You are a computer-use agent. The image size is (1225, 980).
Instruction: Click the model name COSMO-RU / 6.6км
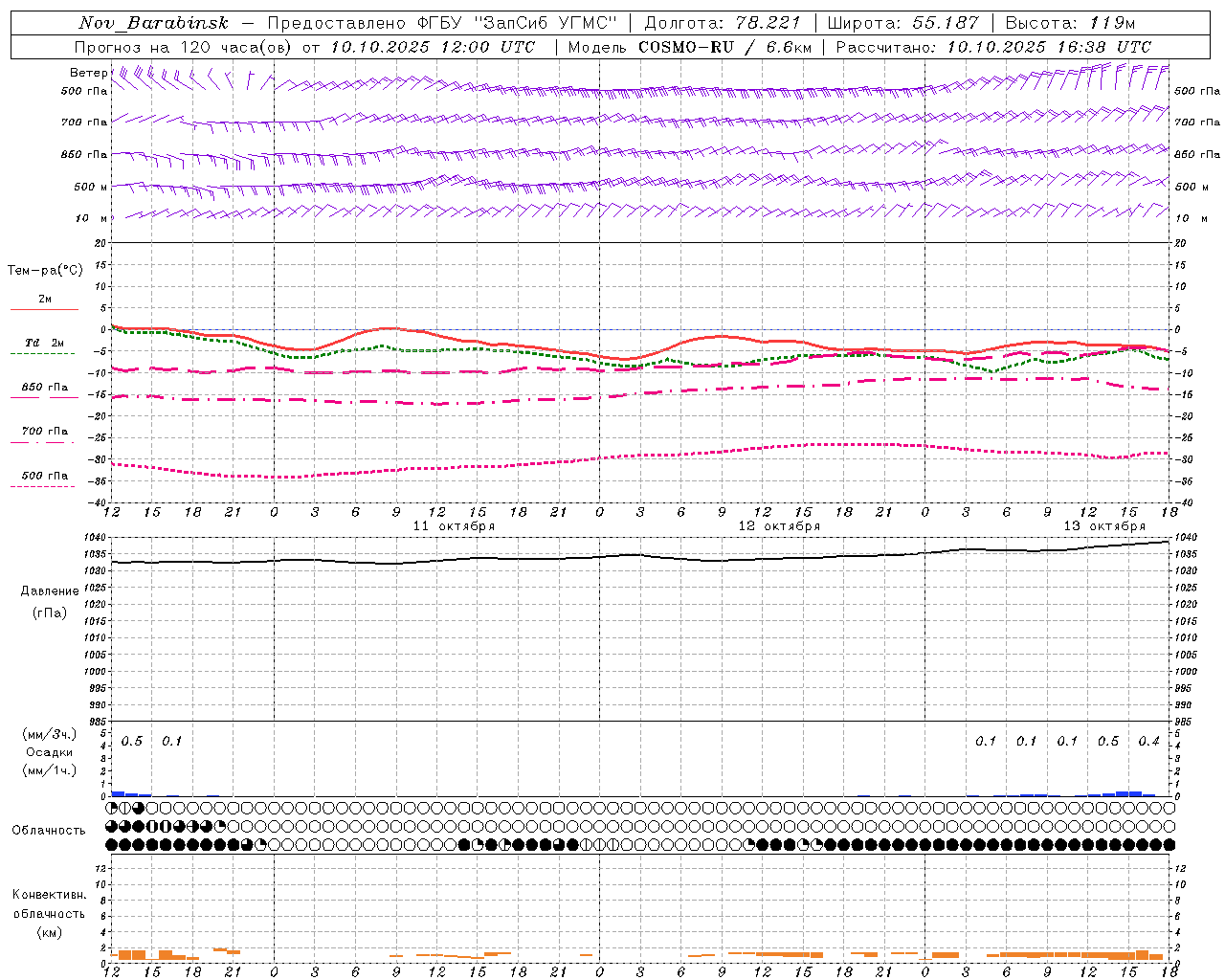point(724,47)
